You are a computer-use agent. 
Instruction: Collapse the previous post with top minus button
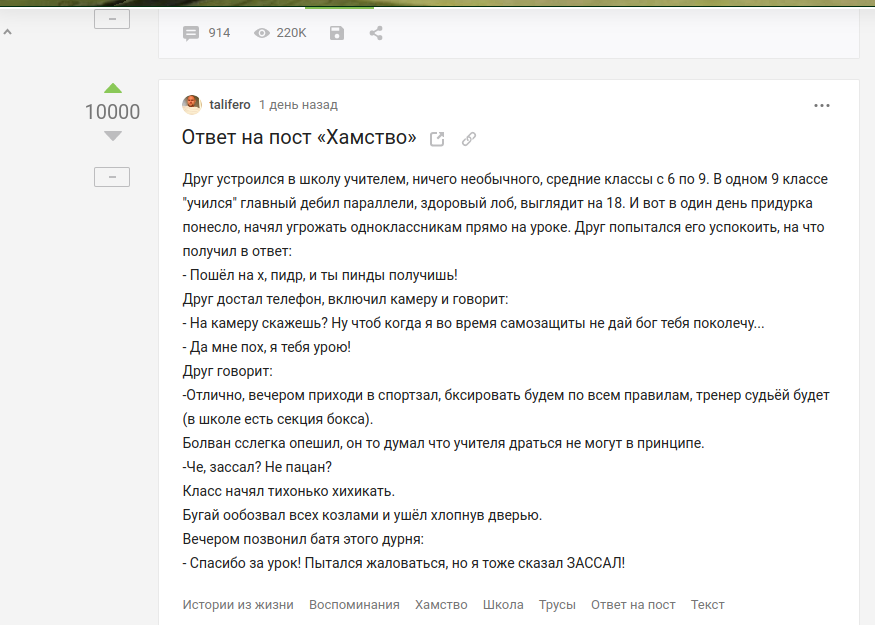tap(112, 19)
